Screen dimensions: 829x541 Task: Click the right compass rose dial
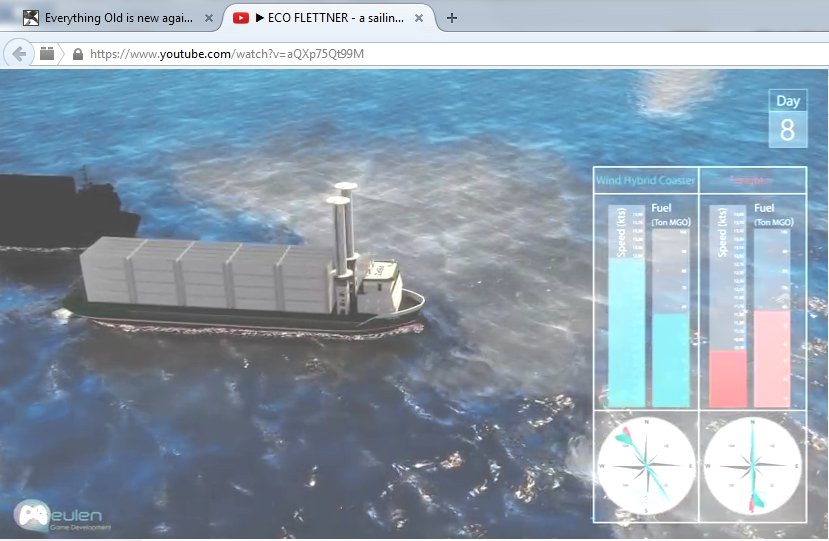click(751, 467)
